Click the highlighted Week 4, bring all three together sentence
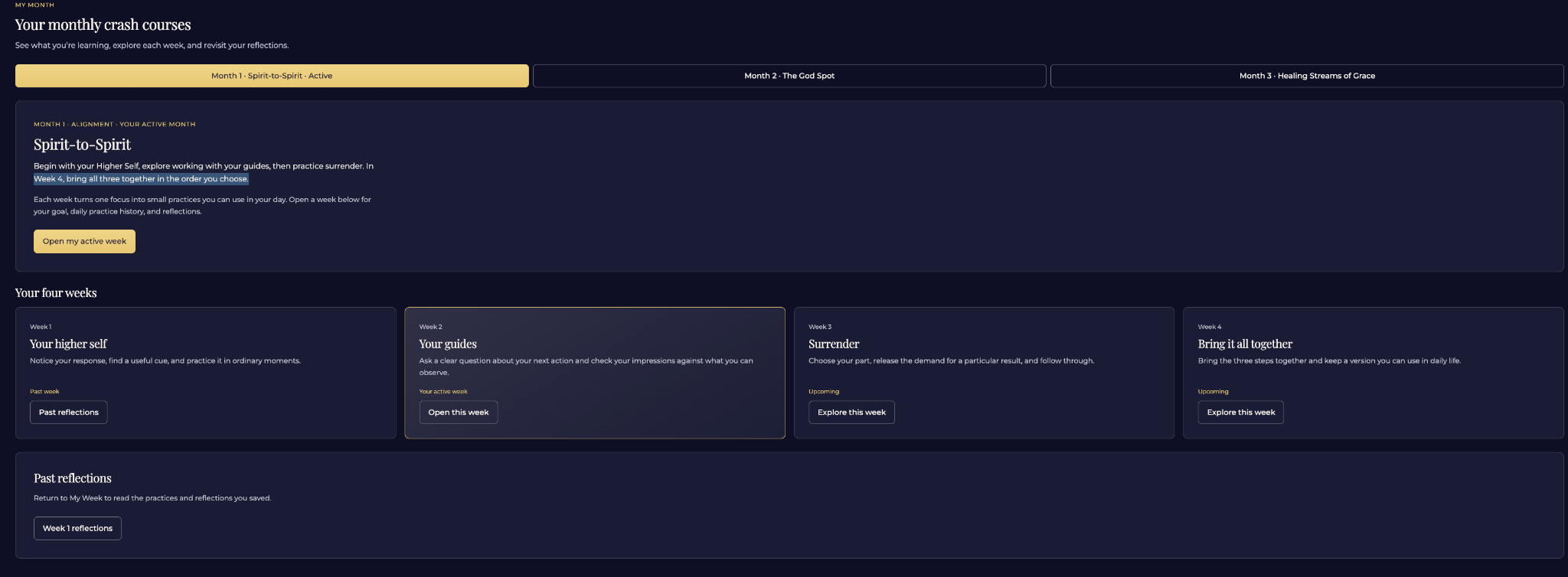 141,179
